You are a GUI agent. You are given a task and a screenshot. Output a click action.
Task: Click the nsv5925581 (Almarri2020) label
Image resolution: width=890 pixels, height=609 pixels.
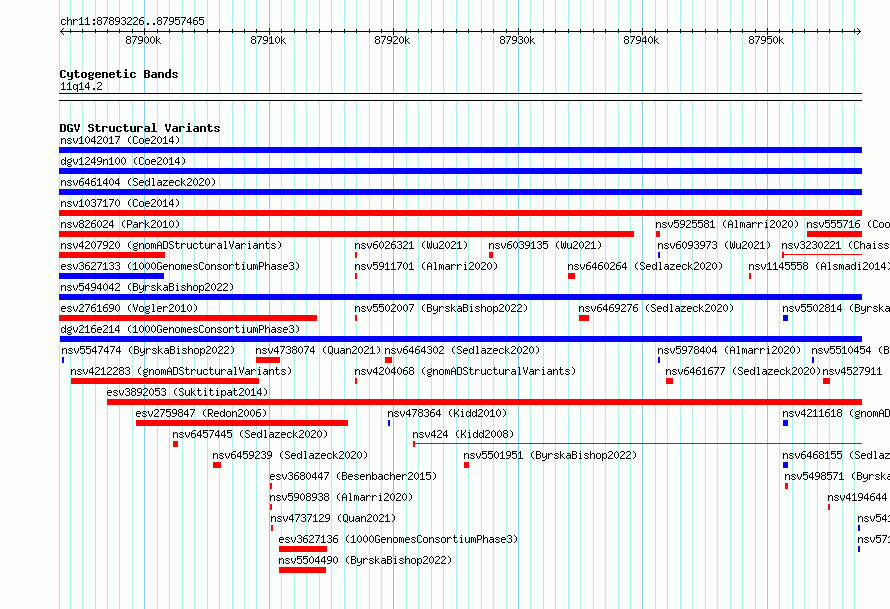[727, 224]
